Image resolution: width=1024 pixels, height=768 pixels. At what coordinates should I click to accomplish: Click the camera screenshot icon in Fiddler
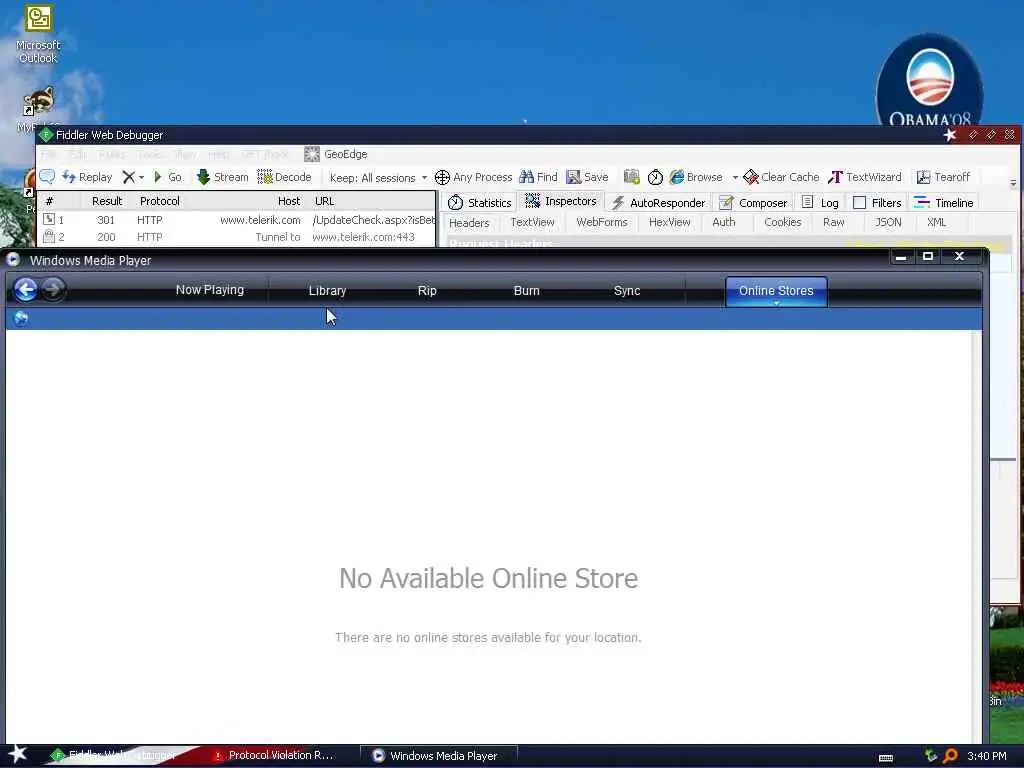click(632, 176)
